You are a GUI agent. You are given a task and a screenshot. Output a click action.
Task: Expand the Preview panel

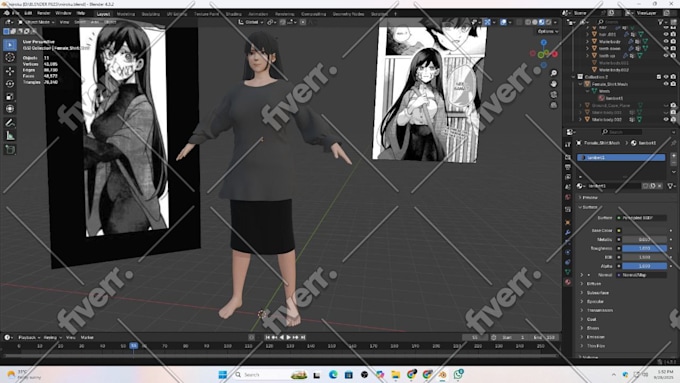[589, 197]
